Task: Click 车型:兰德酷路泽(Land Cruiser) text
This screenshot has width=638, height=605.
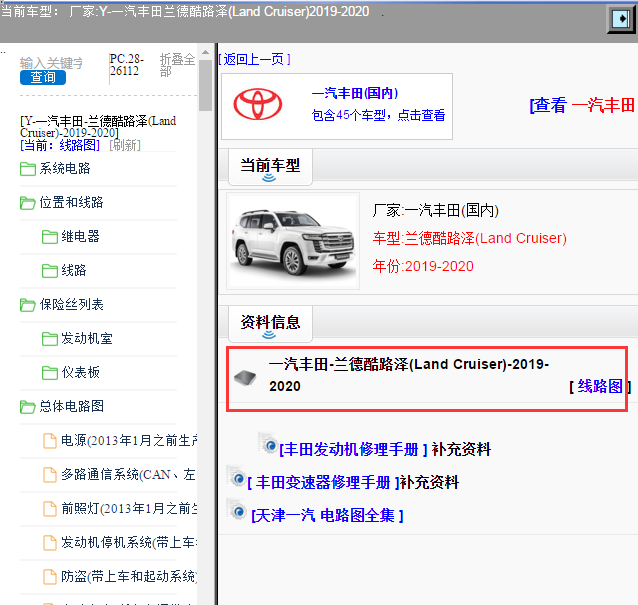Action: tap(470, 238)
